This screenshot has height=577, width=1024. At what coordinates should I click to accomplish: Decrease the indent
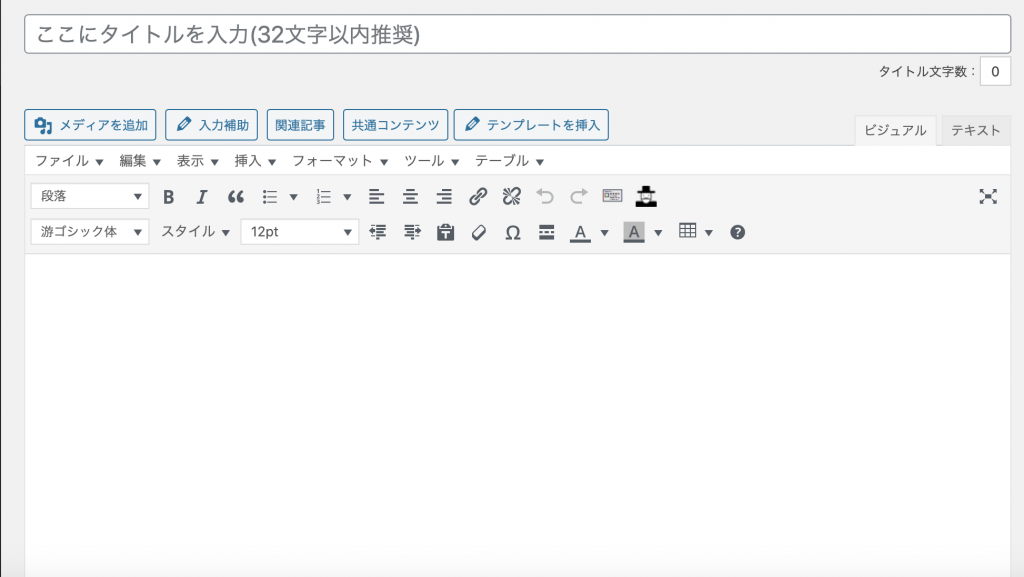(378, 232)
